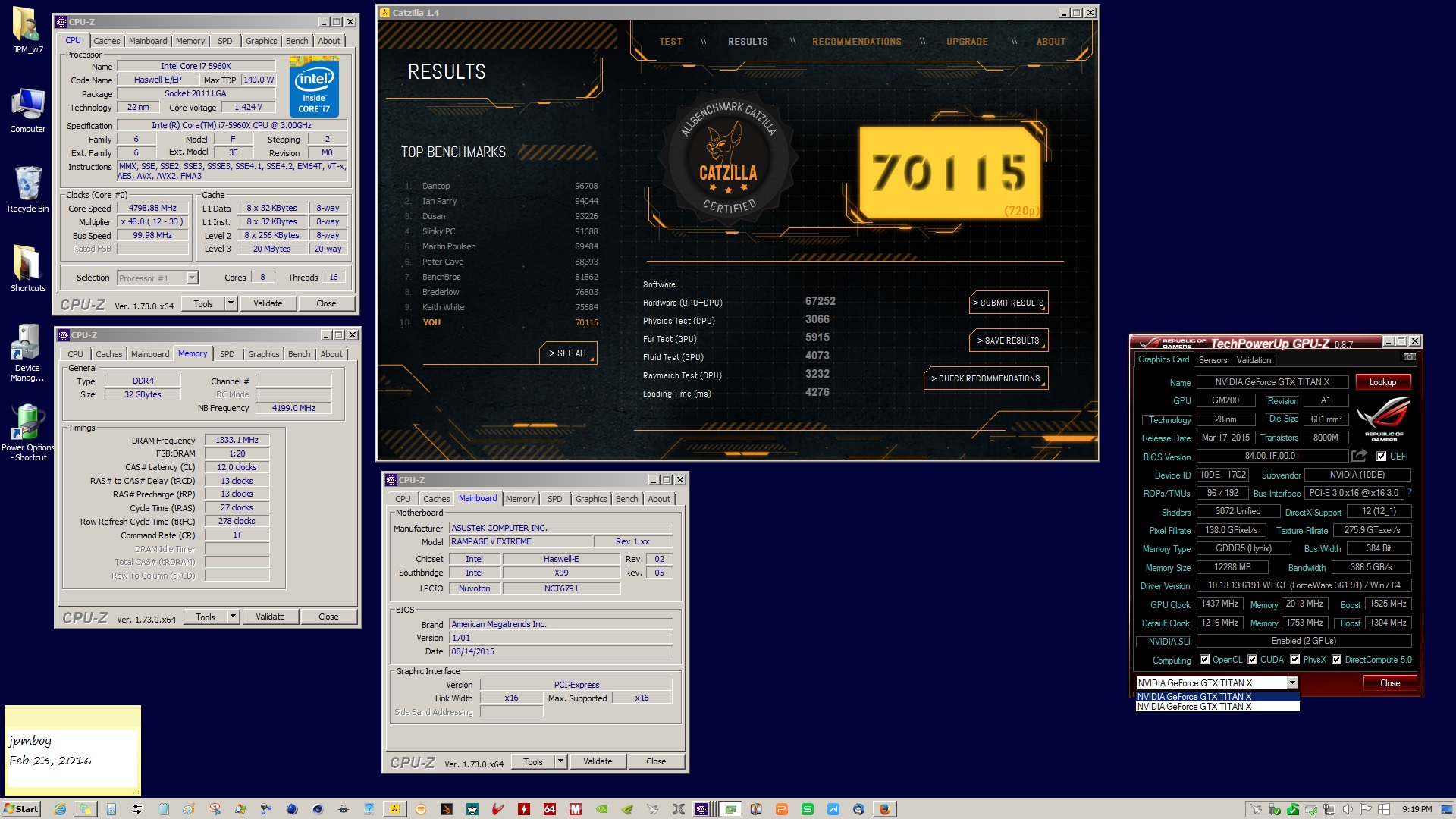The image size is (1456, 819).
Task: Open the Processor #1 selection dropdown
Action: point(192,278)
